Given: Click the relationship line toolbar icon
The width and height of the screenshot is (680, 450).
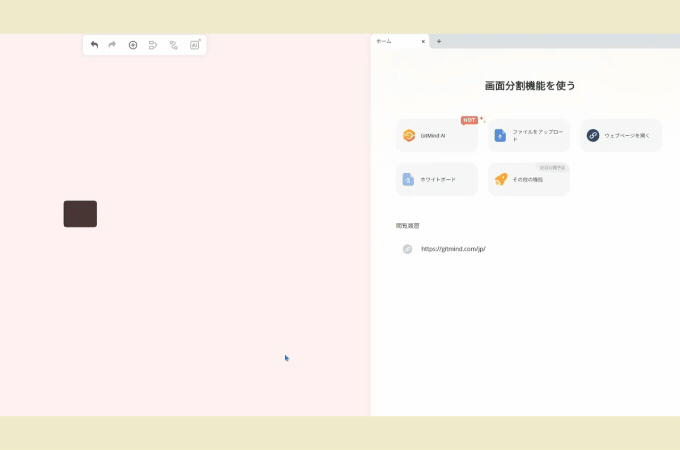Looking at the screenshot, I should (x=173, y=45).
